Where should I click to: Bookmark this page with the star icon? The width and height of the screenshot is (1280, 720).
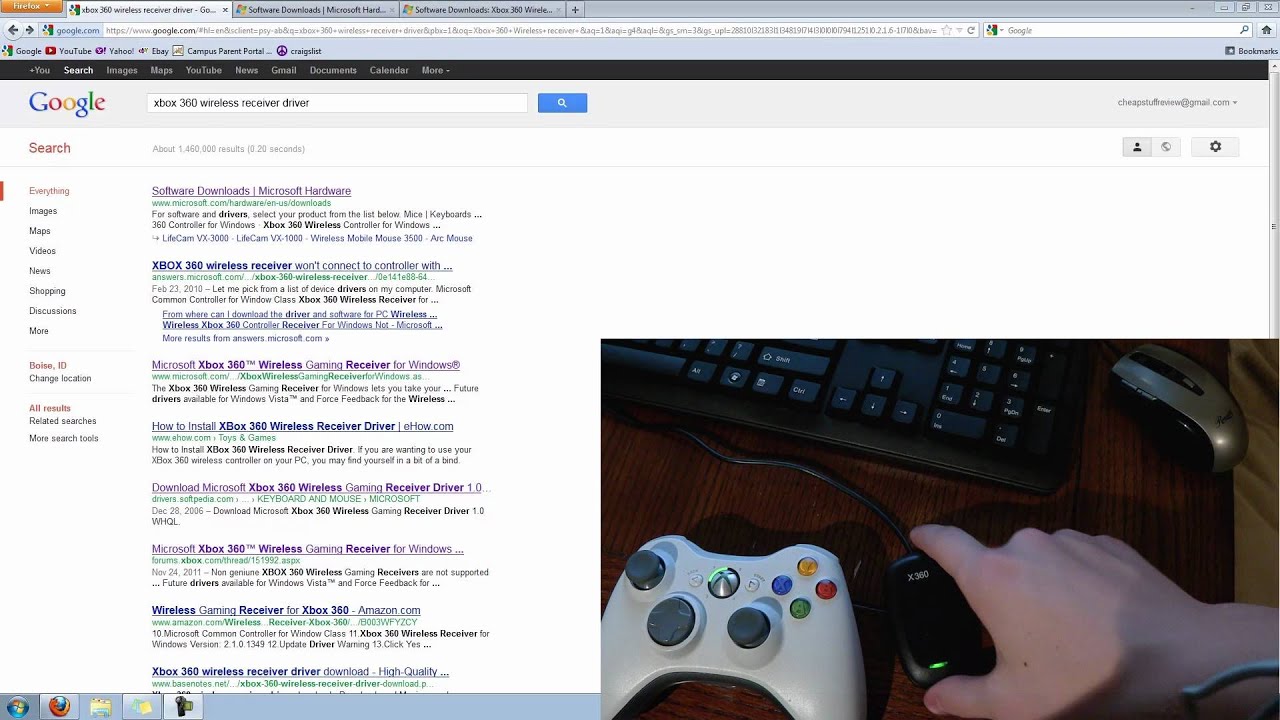click(946, 30)
